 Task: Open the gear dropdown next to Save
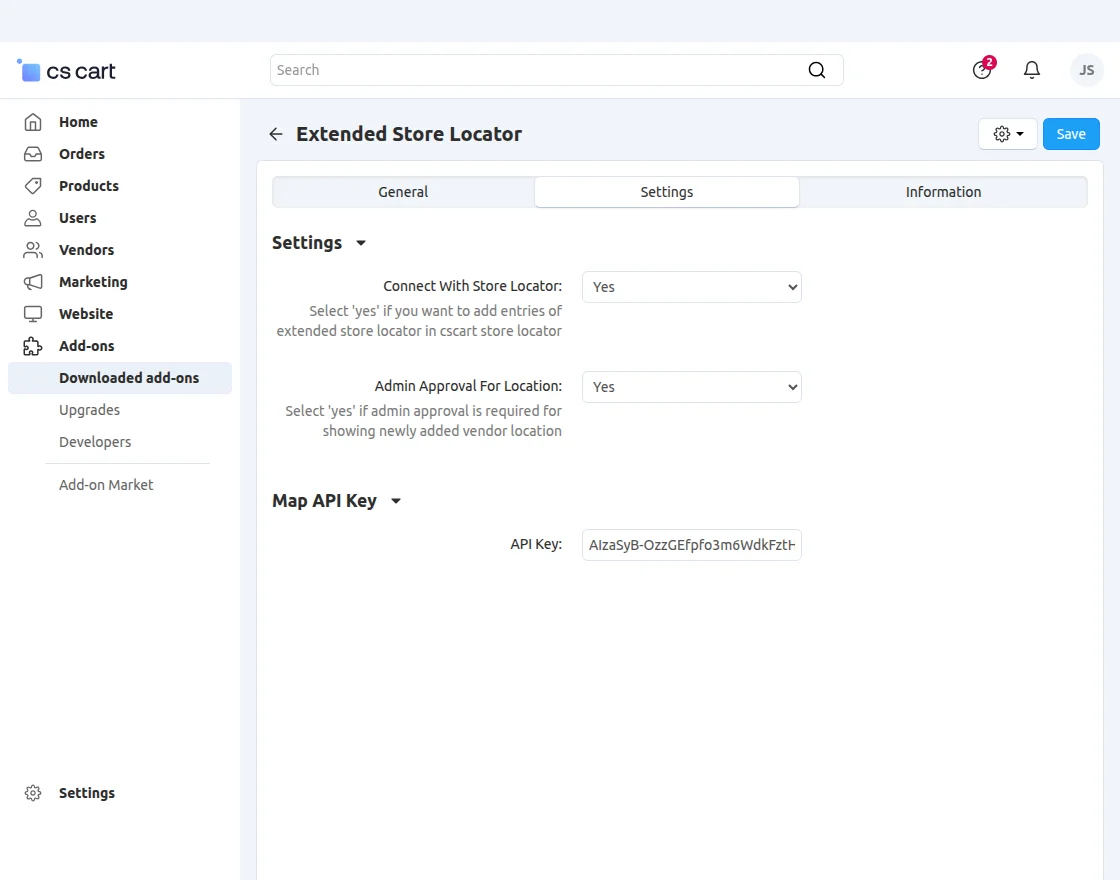1007,133
